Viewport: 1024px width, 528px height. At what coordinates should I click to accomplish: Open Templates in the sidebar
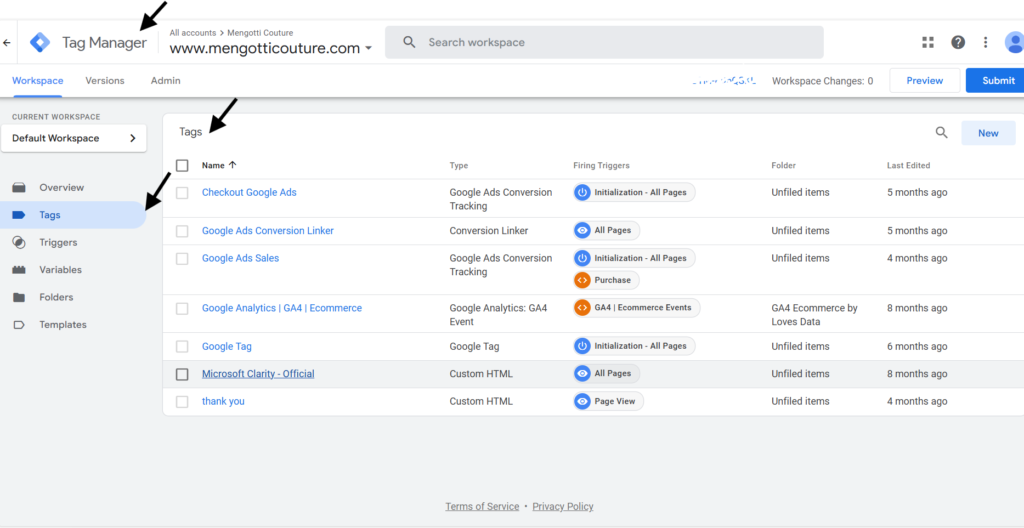pos(63,325)
